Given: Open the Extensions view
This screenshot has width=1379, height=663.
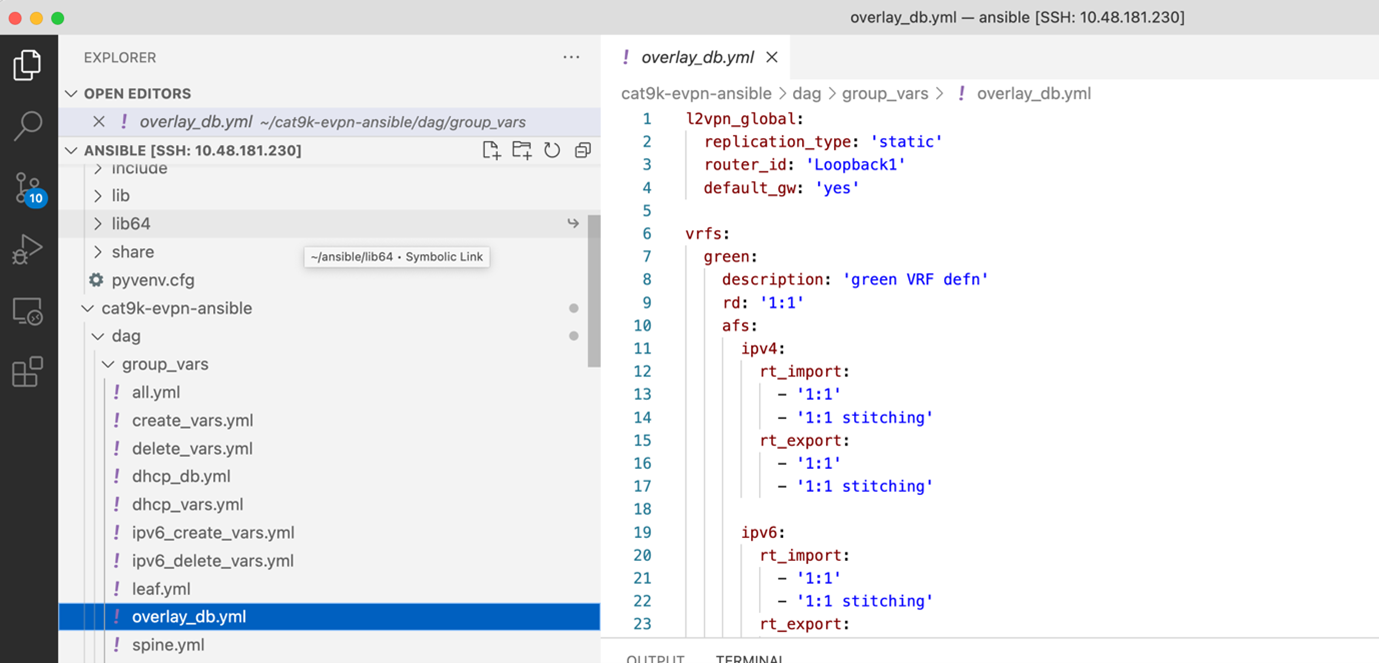Looking at the screenshot, I should tap(27, 372).
